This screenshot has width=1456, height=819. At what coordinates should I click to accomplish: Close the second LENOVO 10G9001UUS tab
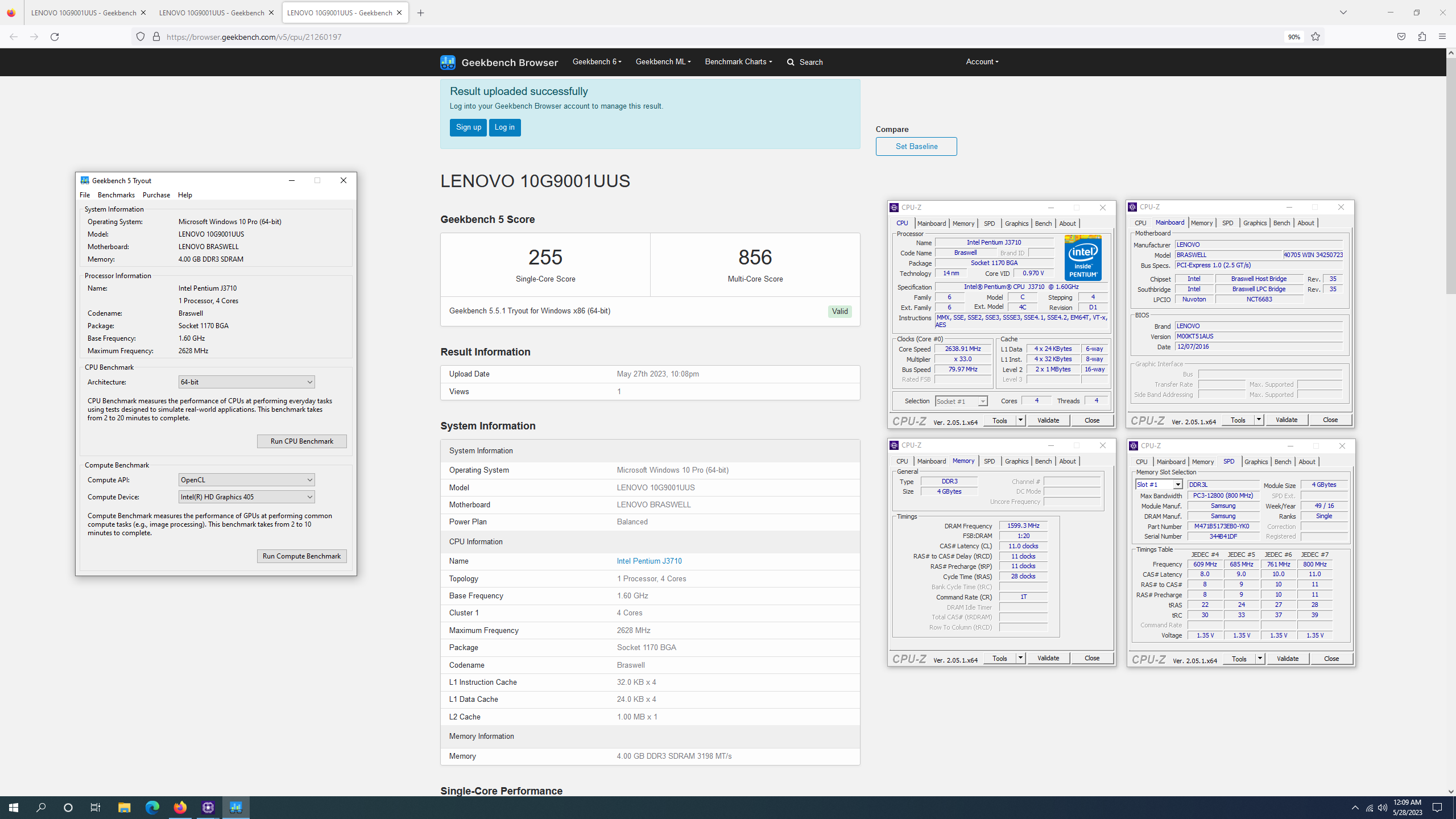tap(271, 13)
